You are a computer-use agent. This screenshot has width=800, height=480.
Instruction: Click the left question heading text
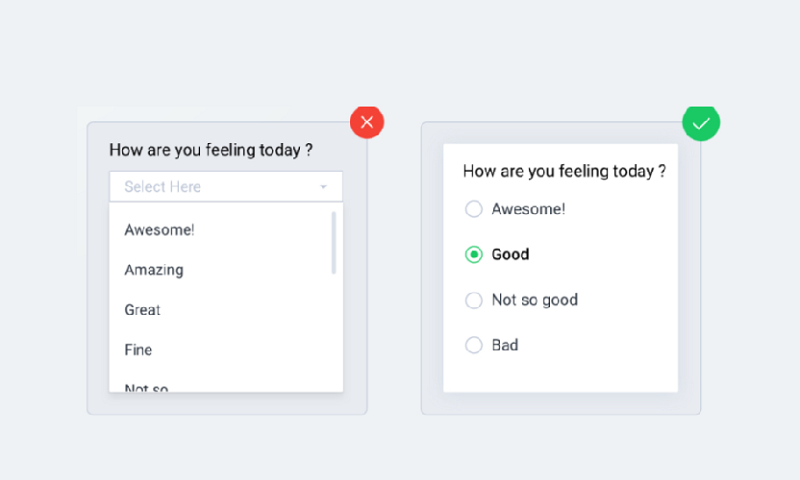tap(211, 150)
